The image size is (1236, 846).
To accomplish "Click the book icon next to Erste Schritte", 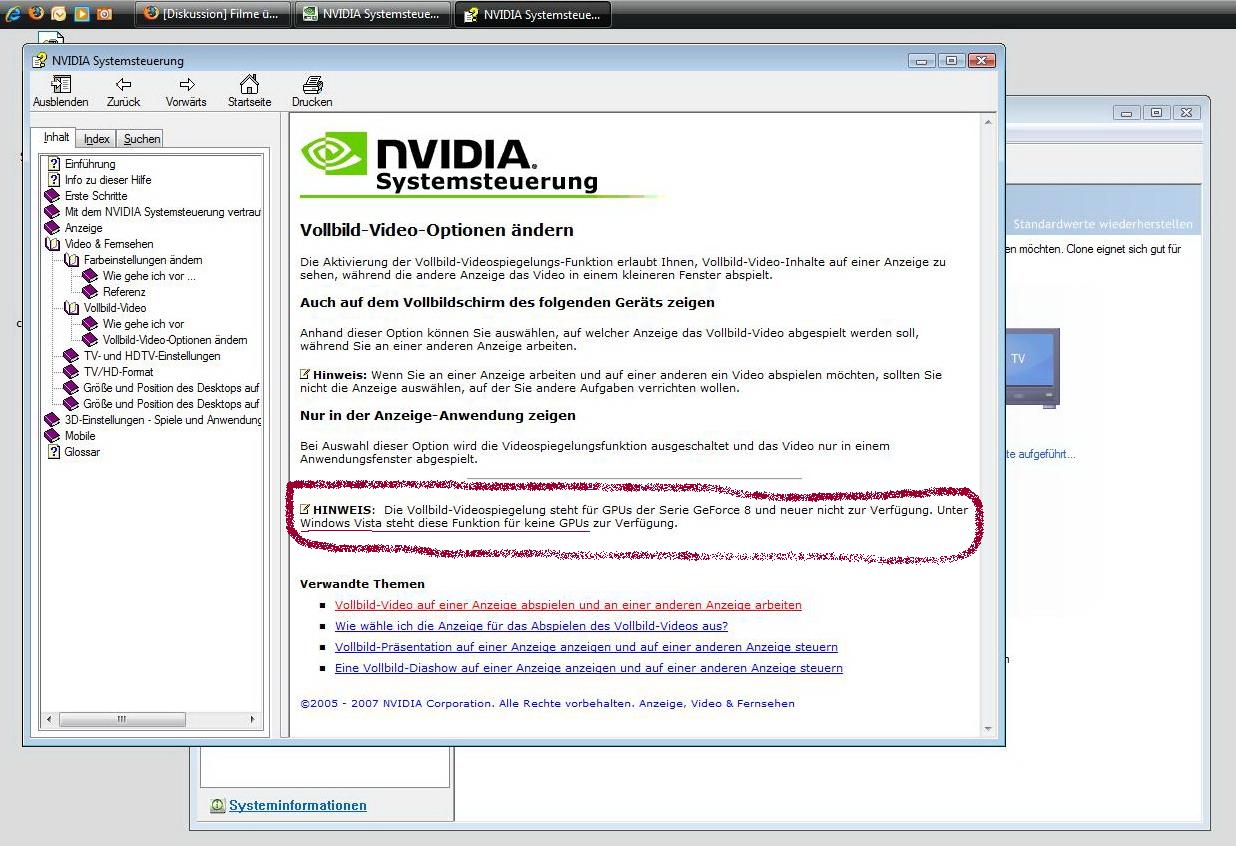I will coord(52,196).
